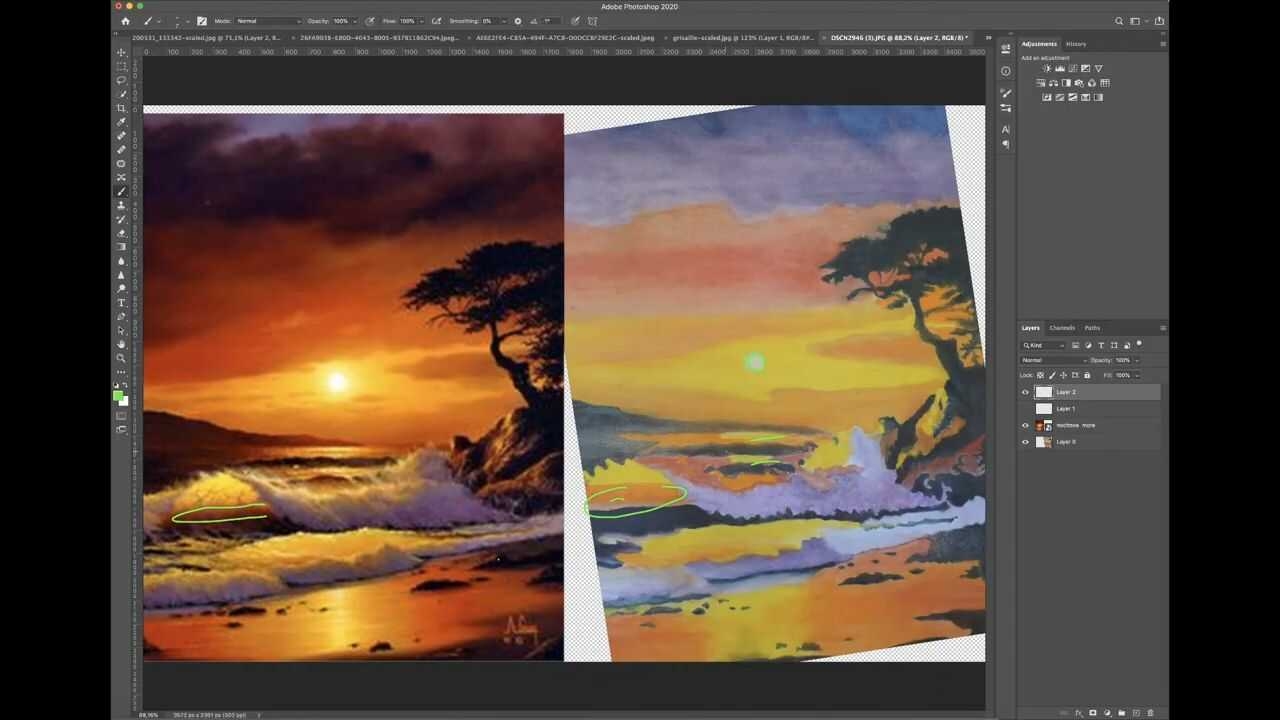Open the layer Kind filter dropdown
The image size is (1280, 720).
(1044, 345)
